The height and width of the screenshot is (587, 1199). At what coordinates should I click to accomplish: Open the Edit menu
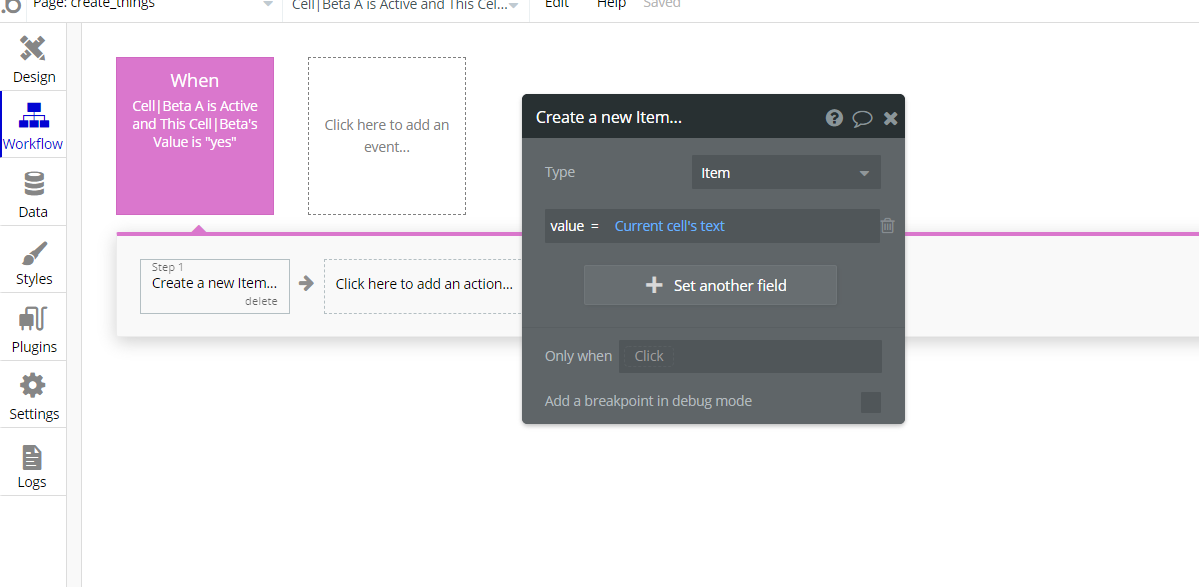(557, 5)
